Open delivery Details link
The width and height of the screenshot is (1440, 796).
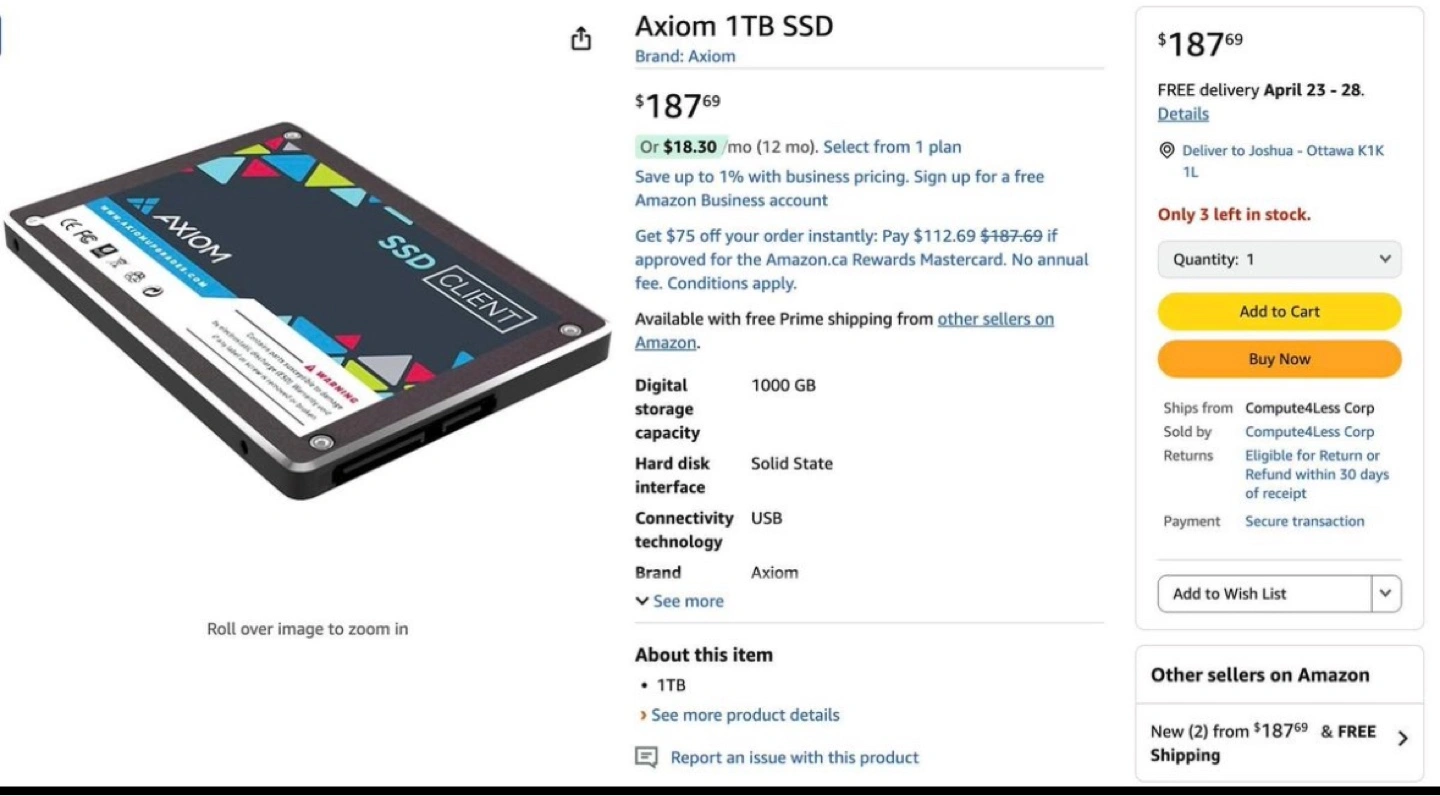click(1183, 114)
